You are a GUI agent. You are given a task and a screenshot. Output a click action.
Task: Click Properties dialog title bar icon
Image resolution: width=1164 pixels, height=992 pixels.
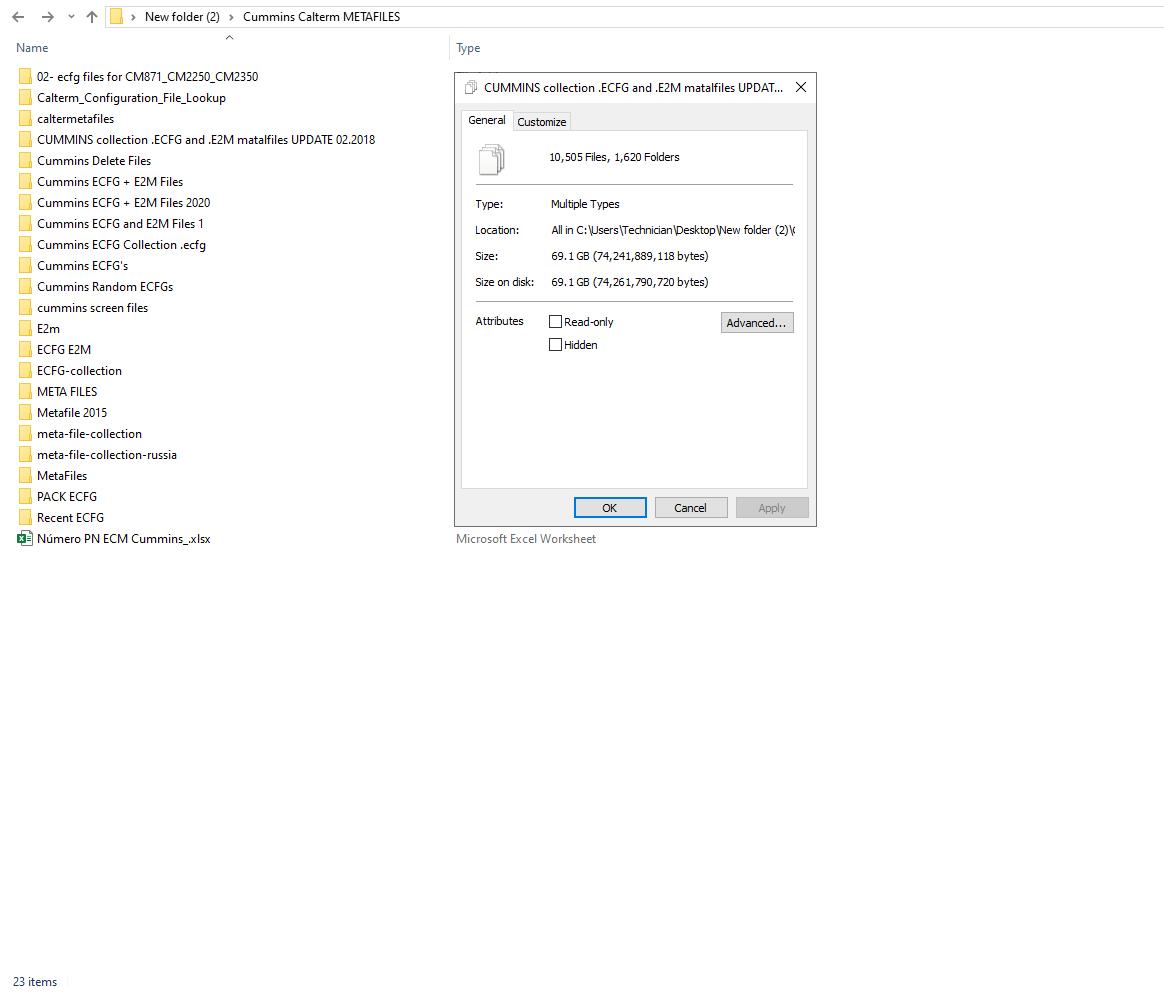coord(471,88)
